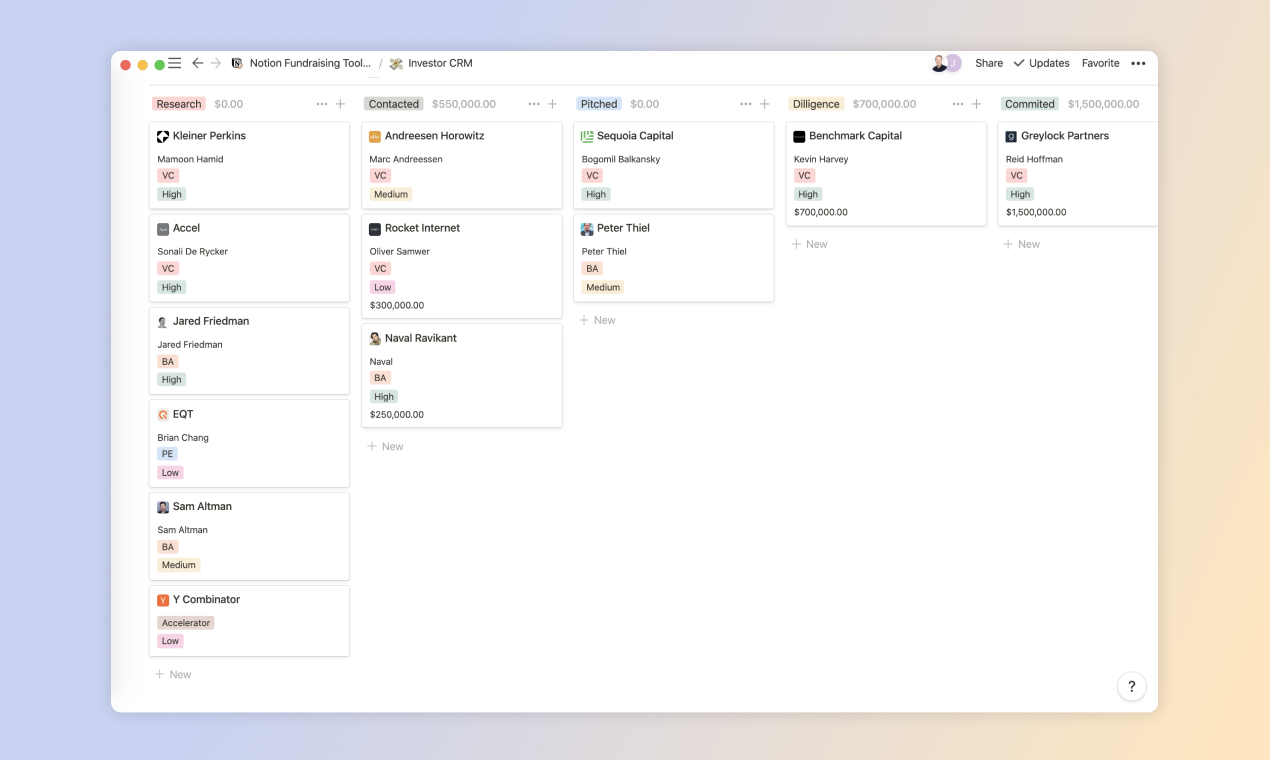Click the $300,000.00 amount on Rocket Internet
The width and height of the screenshot is (1270, 760).
(x=397, y=306)
